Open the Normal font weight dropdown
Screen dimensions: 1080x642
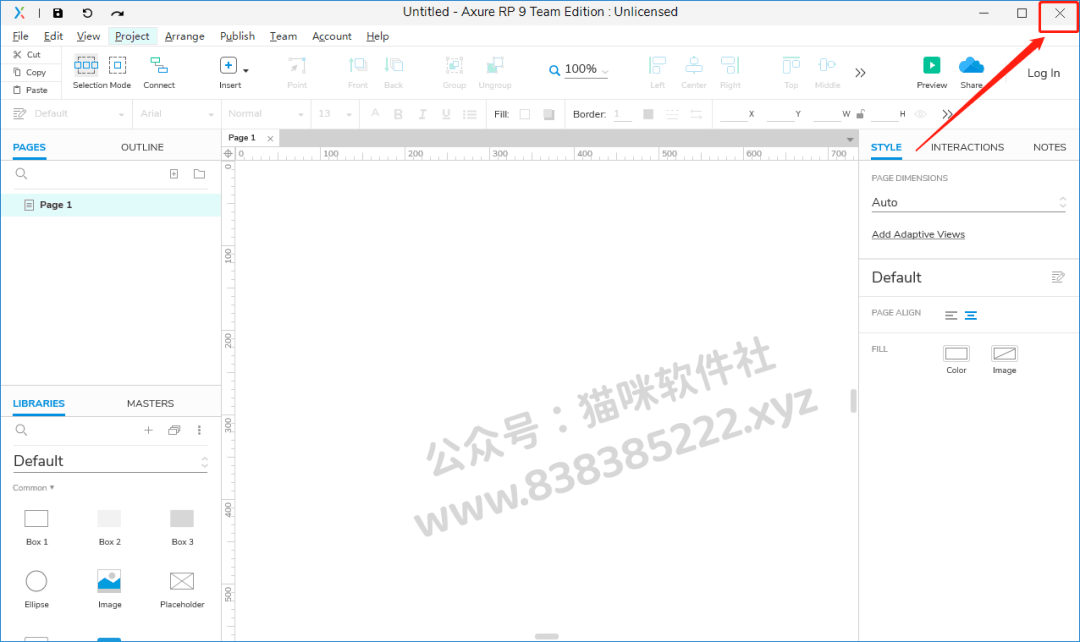click(x=265, y=114)
